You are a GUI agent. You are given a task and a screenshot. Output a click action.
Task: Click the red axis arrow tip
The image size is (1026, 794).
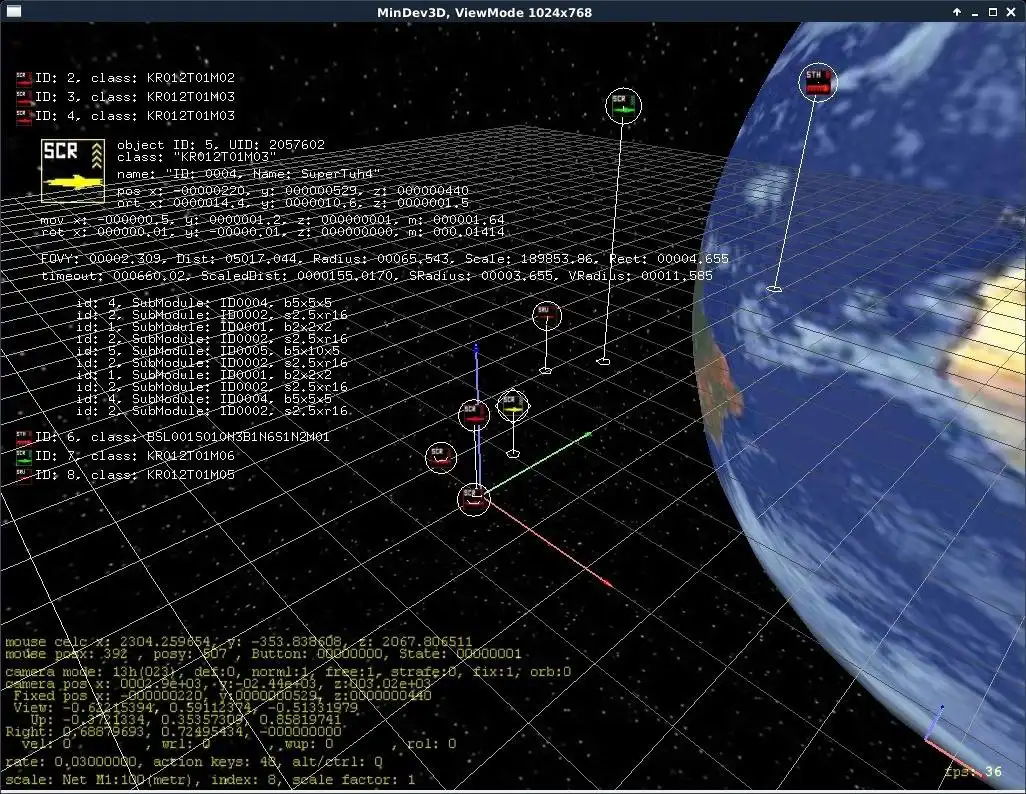(x=608, y=583)
